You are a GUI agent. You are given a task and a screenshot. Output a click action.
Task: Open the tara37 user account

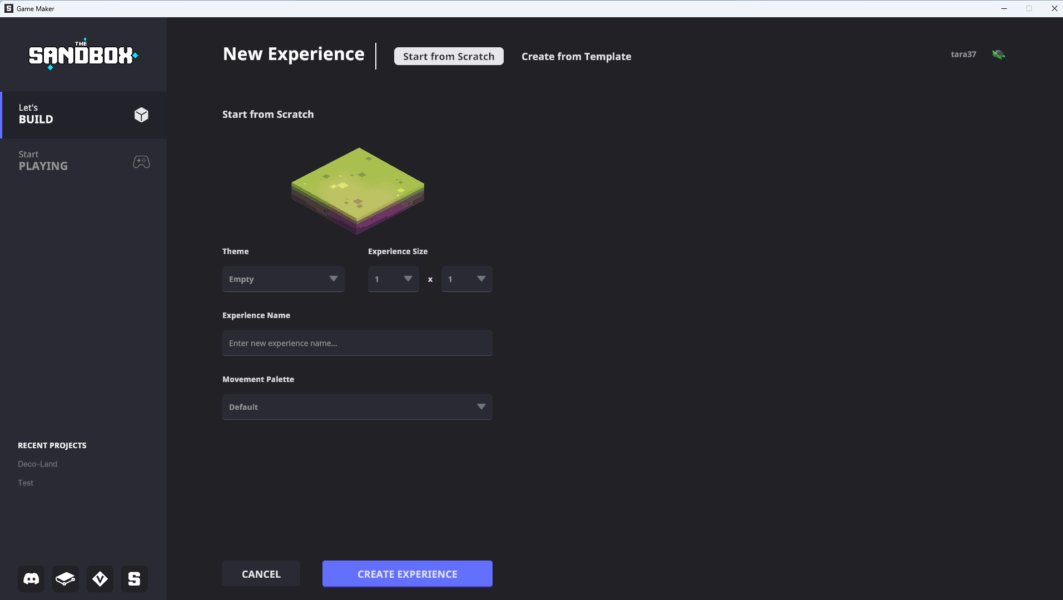point(963,54)
